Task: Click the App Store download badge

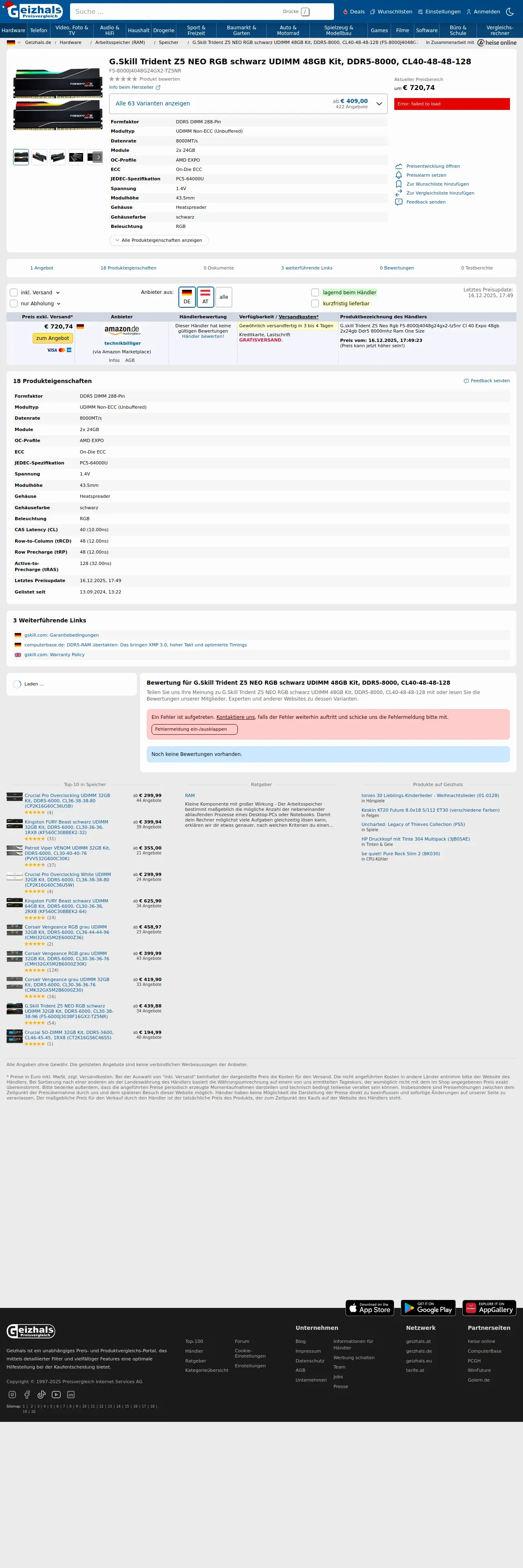Action: (369, 1307)
